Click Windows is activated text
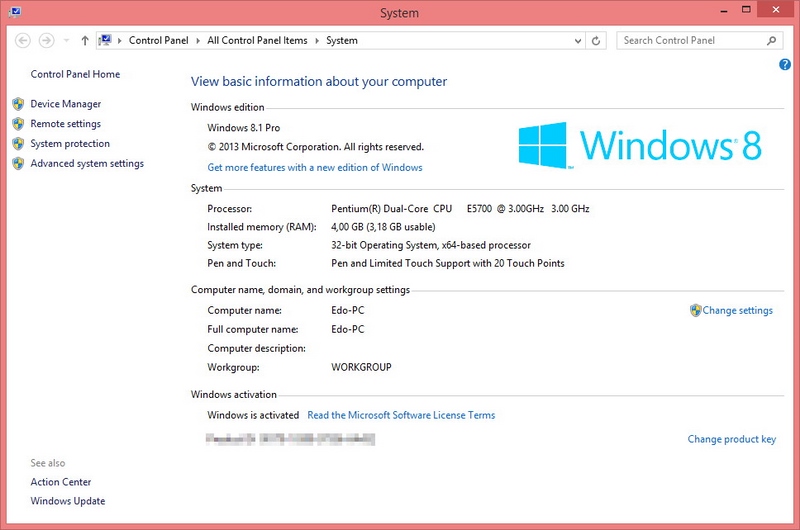Image resolution: width=800 pixels, height=530 pixels. click(x=253, y=415)
